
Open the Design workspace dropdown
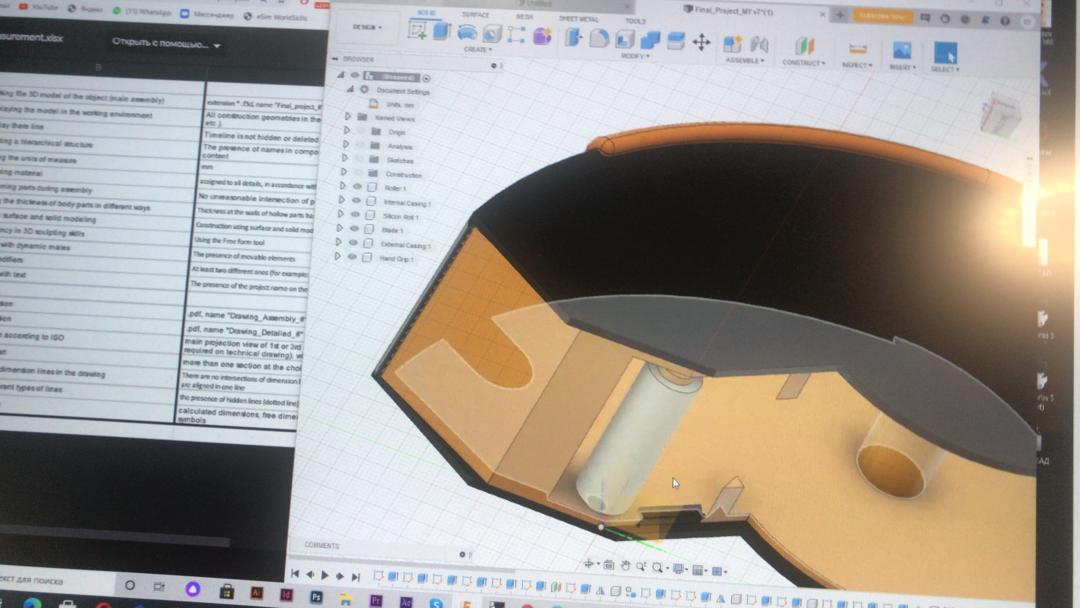[x=365, y=27]
